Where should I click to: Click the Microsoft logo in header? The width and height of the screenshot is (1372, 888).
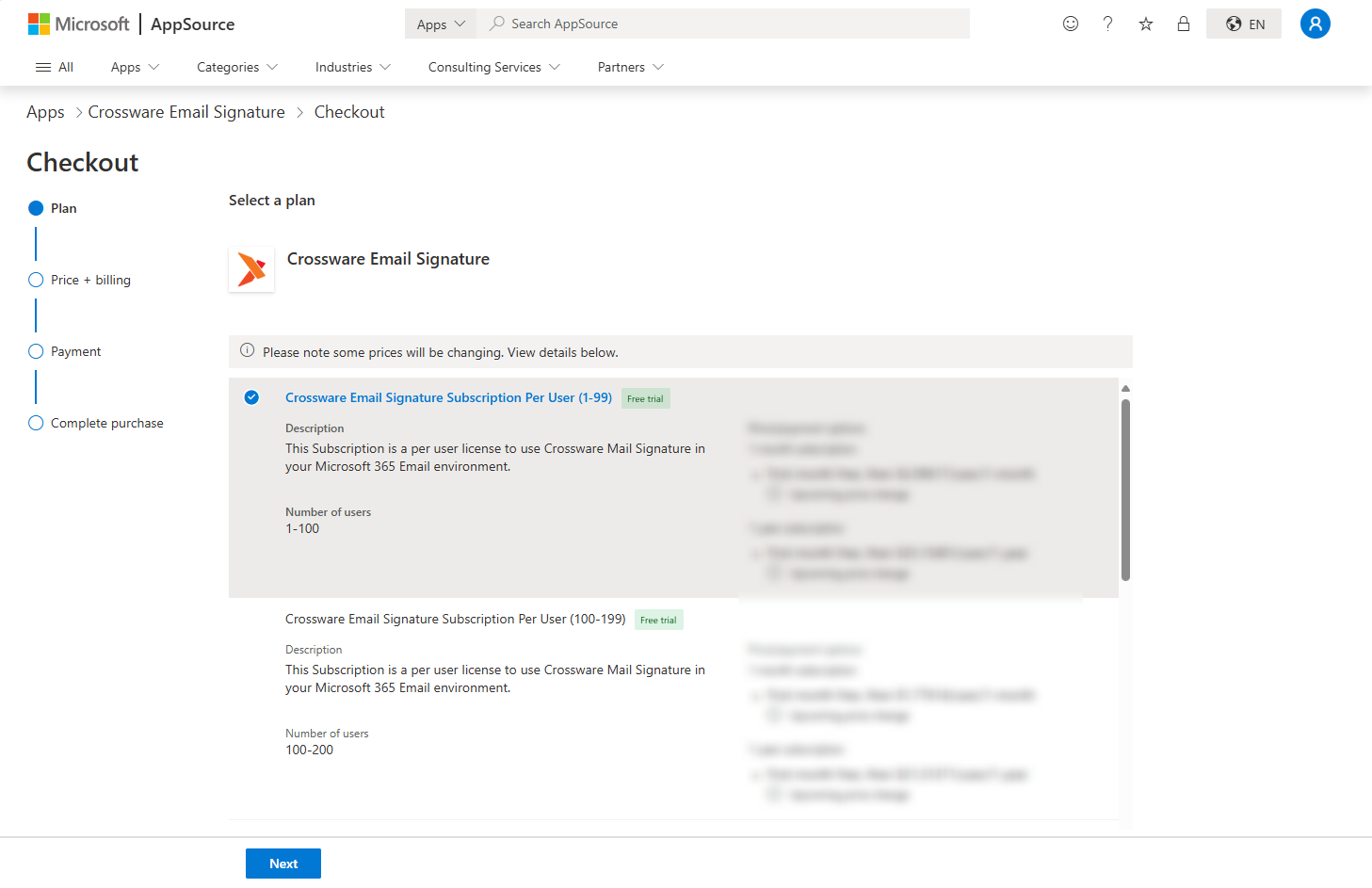click(78, 24)
